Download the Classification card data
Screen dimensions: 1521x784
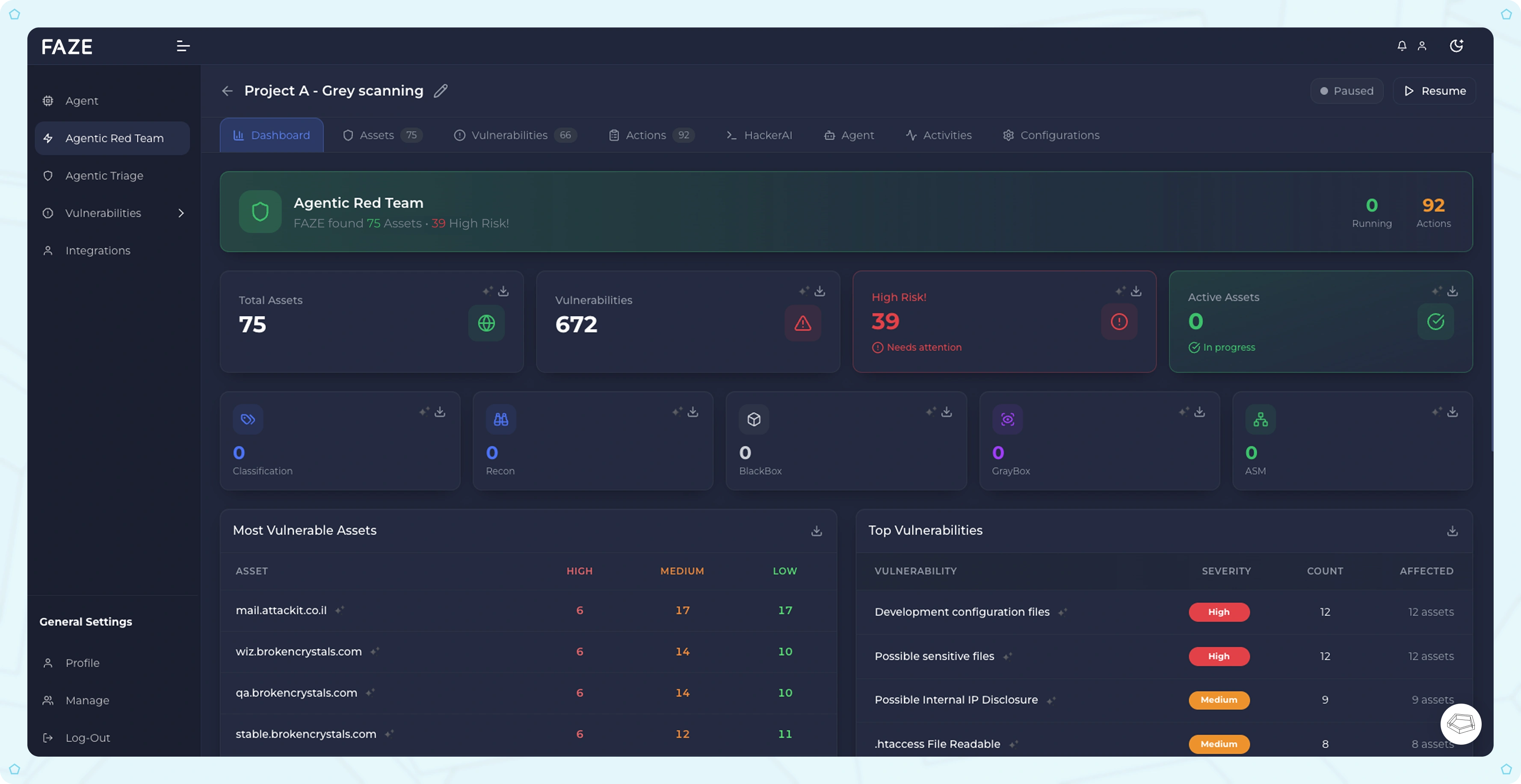click(440, 412)
